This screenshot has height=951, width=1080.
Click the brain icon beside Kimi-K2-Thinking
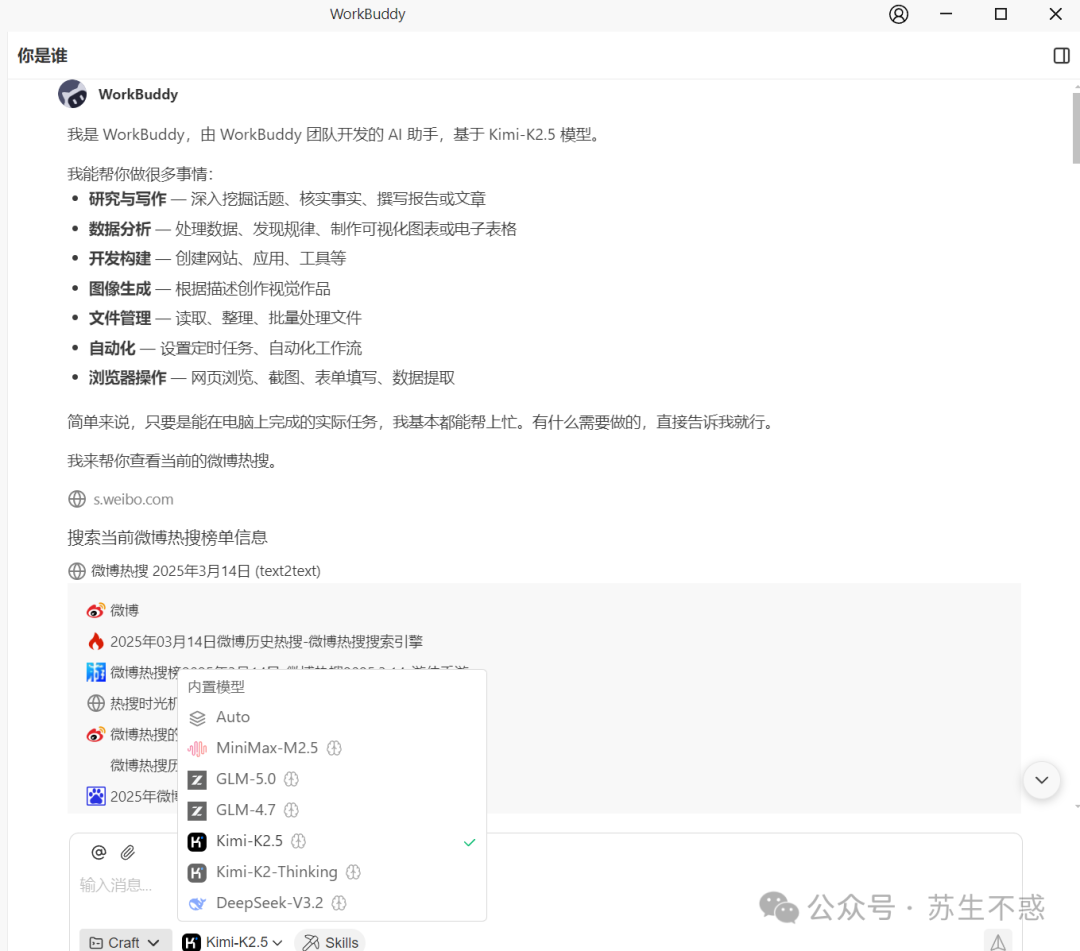click(x=353, y=872)
